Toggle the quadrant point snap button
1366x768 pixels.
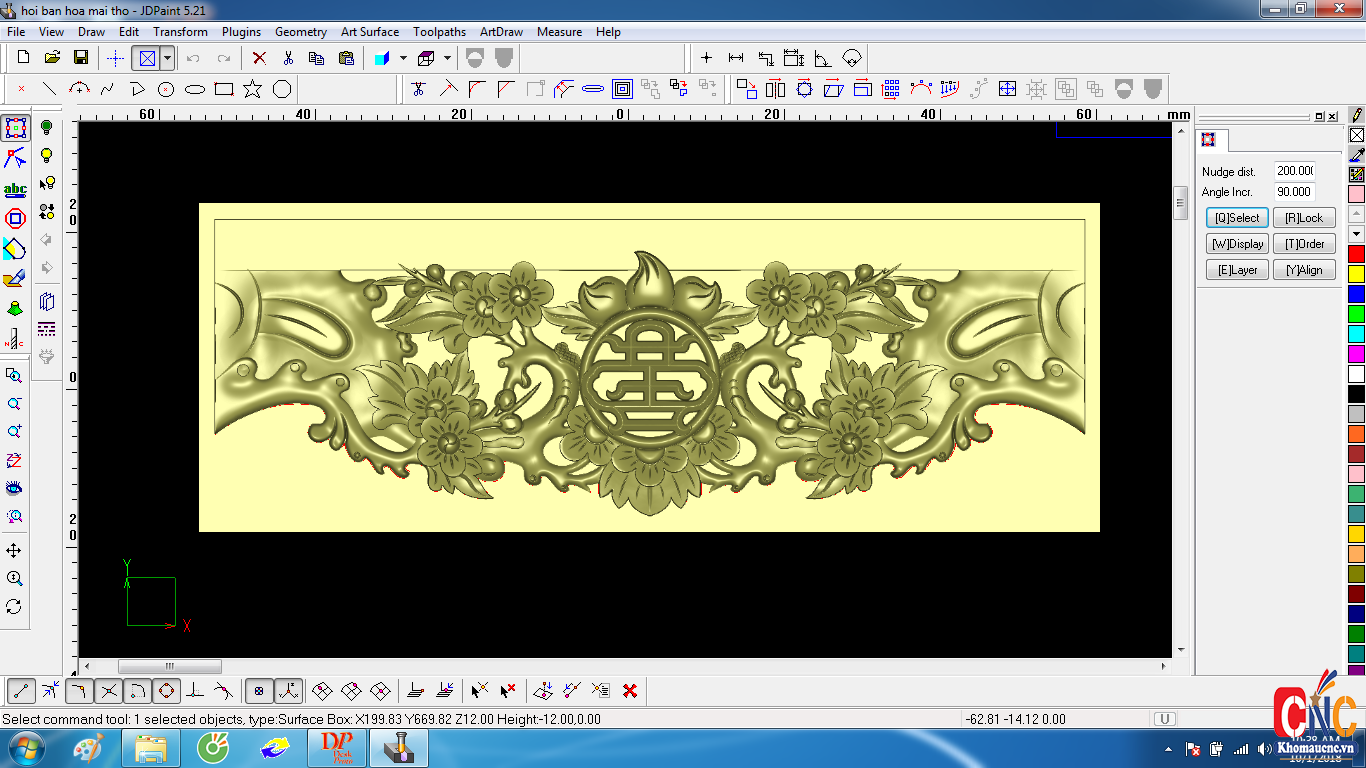click(167, 691)
